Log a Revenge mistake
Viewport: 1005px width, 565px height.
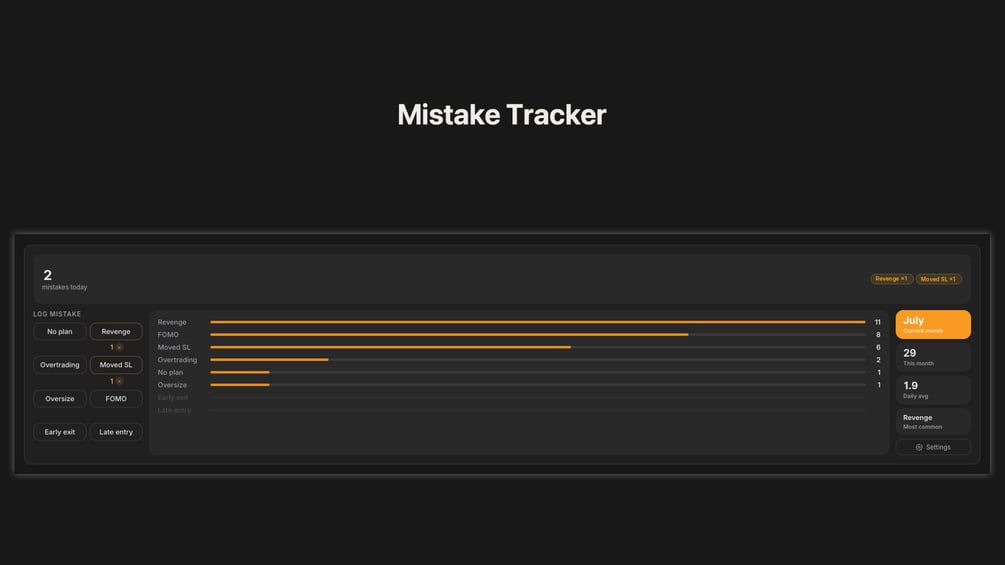[x=116, y=332]
